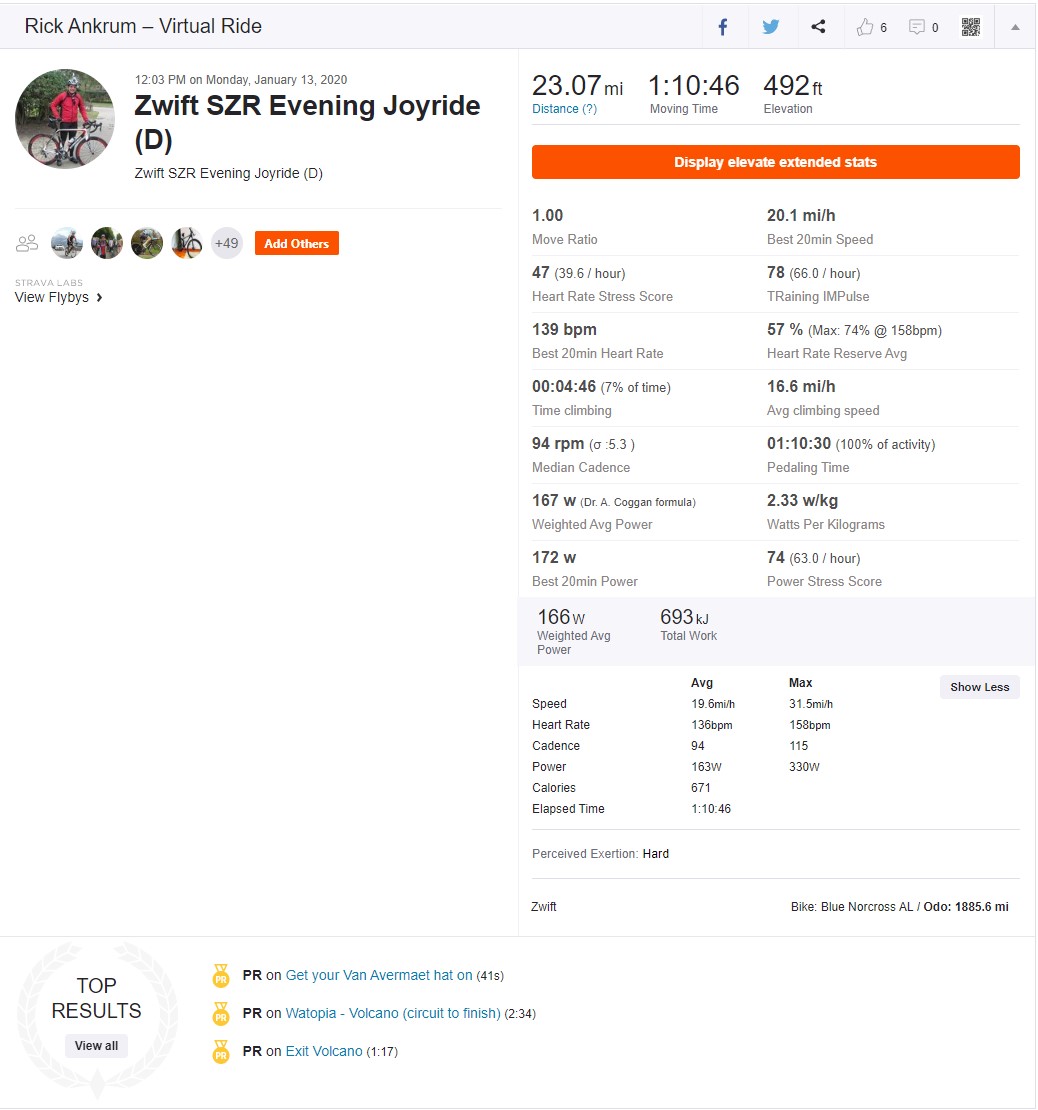Viewport: 1038px width, 1110px height.
Task: Click the group athletes people icon
Action: pyautogui.click(x=27, y=244)
